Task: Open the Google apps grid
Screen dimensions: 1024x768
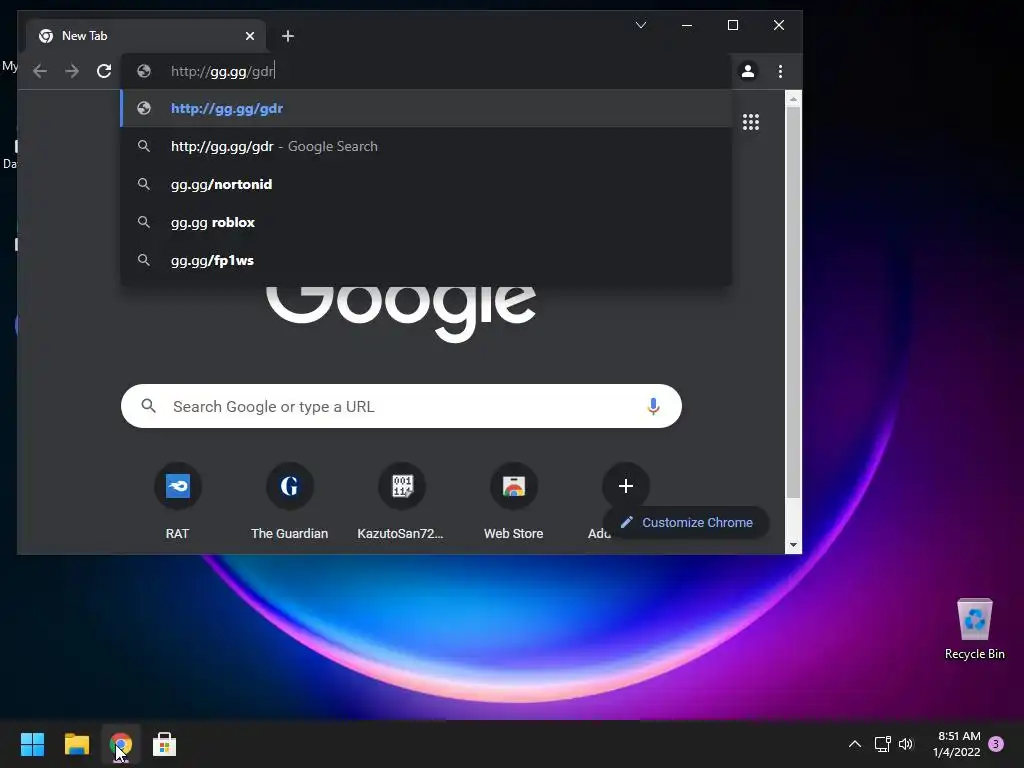Action: tap(751, 122)
